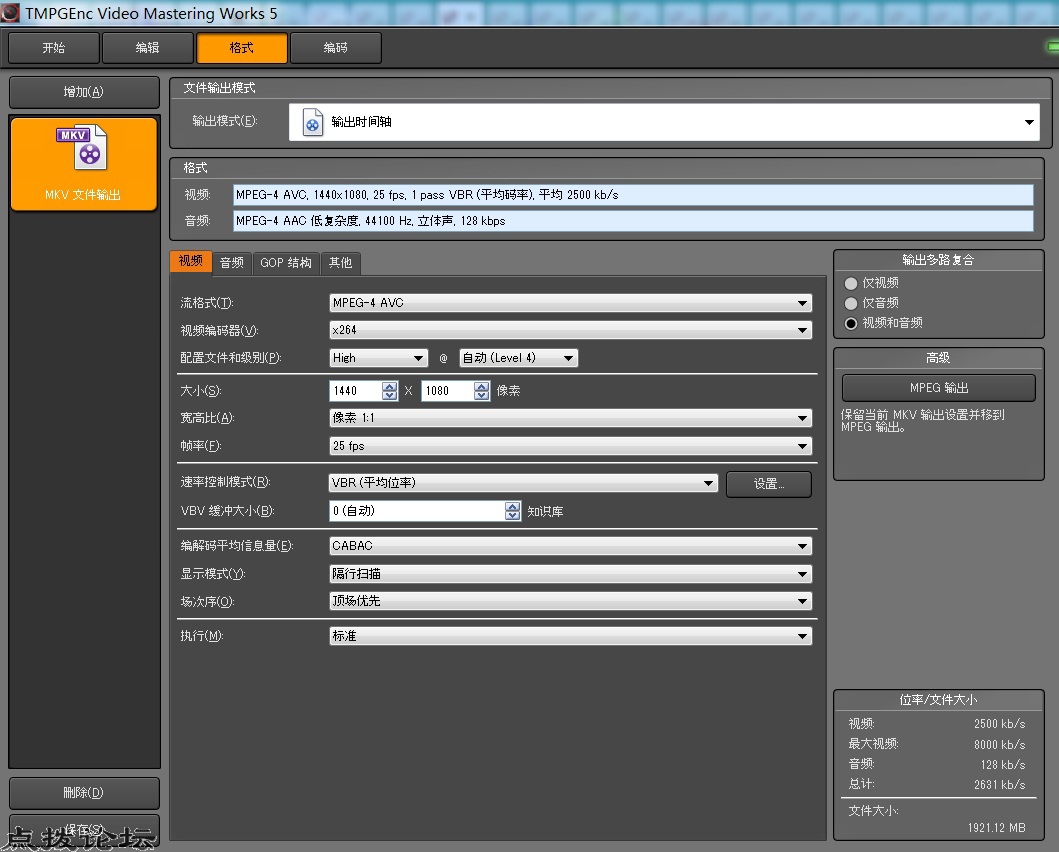Open the 显示模式 隔行扫描 dropdown
1059x852 pixels.
click(570, 574)
